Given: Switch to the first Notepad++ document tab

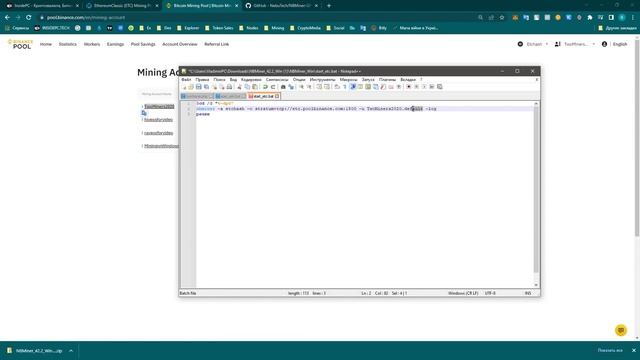Looking at the screenshot, I should 197,96.
